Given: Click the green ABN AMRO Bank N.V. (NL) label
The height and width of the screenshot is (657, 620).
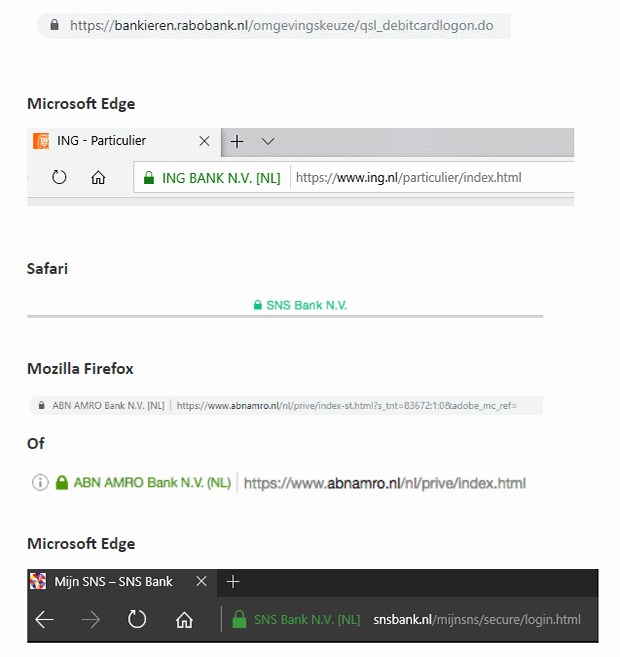Looking at the screenshot, I should [x=152, y=483].
